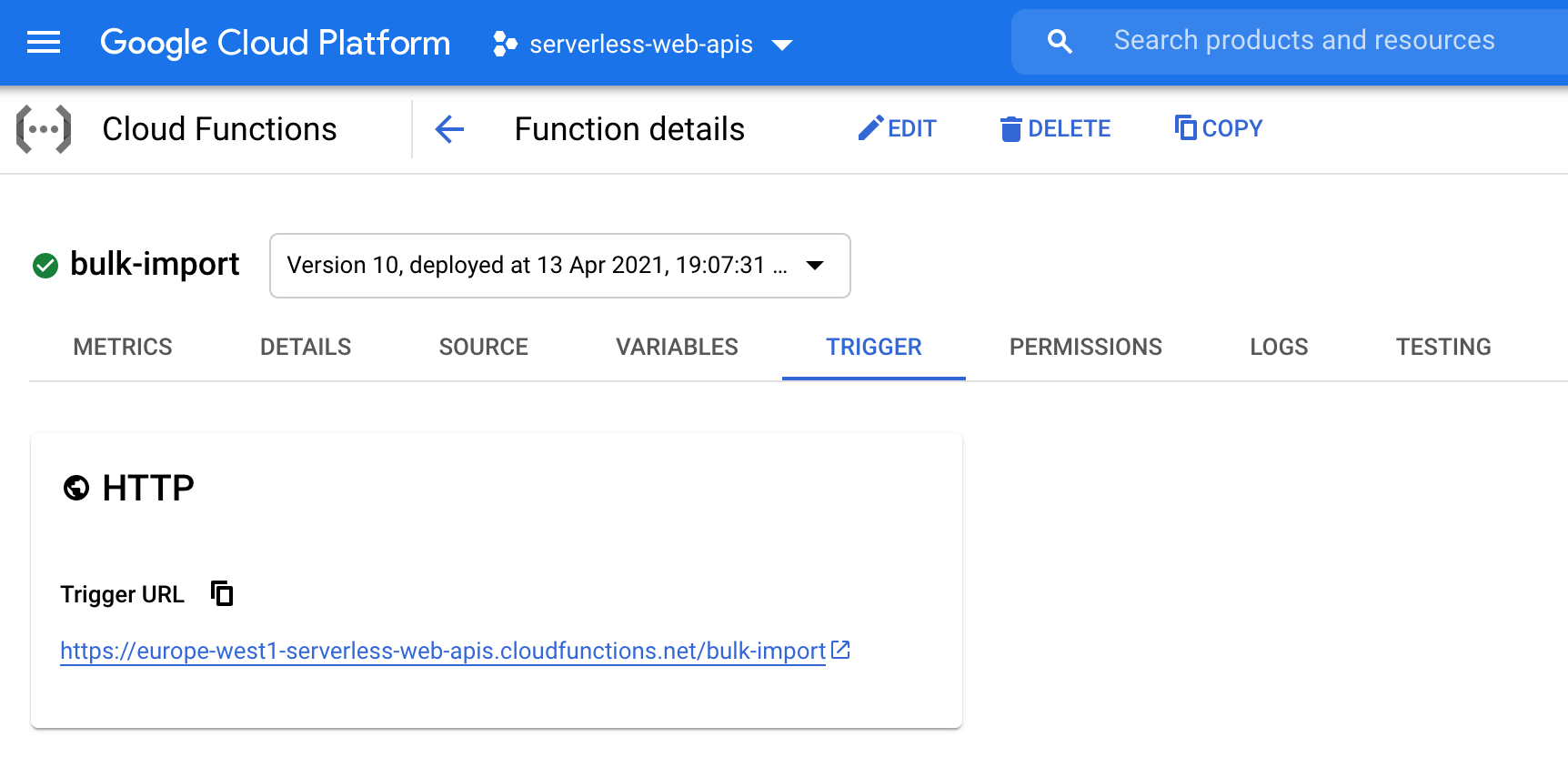Click the Cloud Functions logo icon

pyautogui.click(x=44, y=128)
